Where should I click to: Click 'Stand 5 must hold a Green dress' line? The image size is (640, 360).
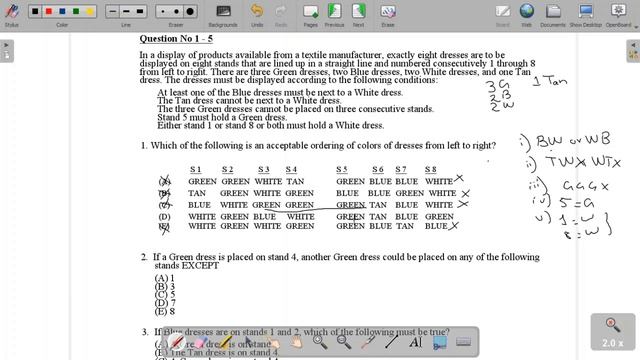point(222,117)
